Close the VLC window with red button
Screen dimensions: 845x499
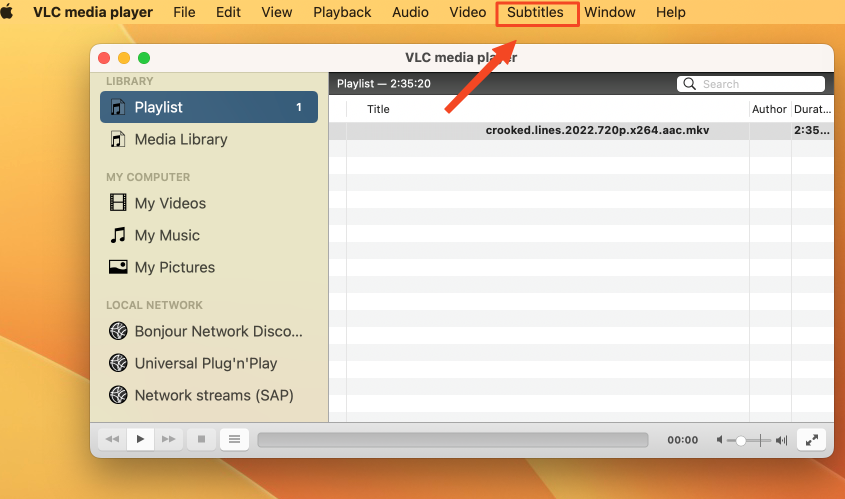coord(104,58)
